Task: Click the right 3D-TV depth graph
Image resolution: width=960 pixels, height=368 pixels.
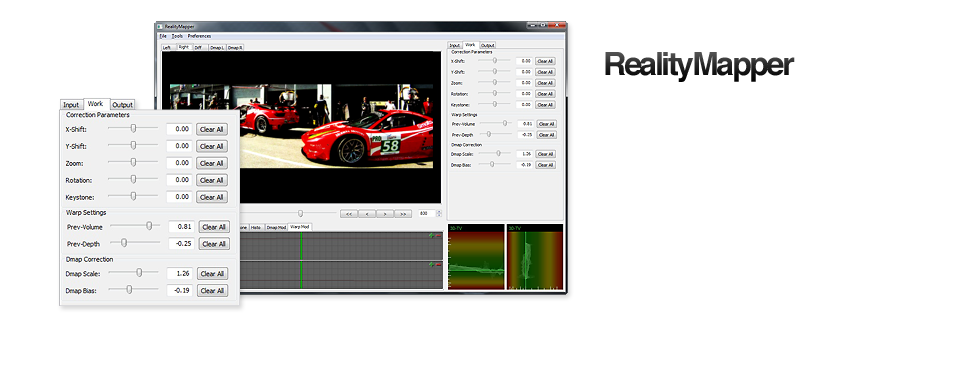Action: coord(534,257)
